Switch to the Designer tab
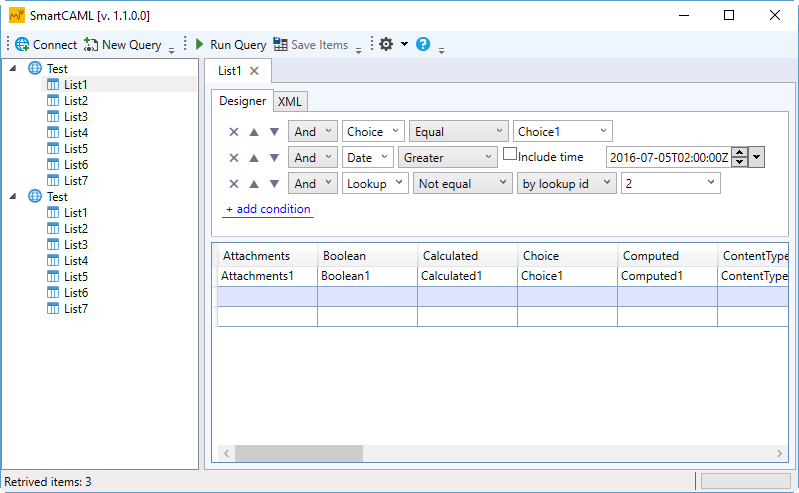The image size is (799, 493). tap(243, 101)
